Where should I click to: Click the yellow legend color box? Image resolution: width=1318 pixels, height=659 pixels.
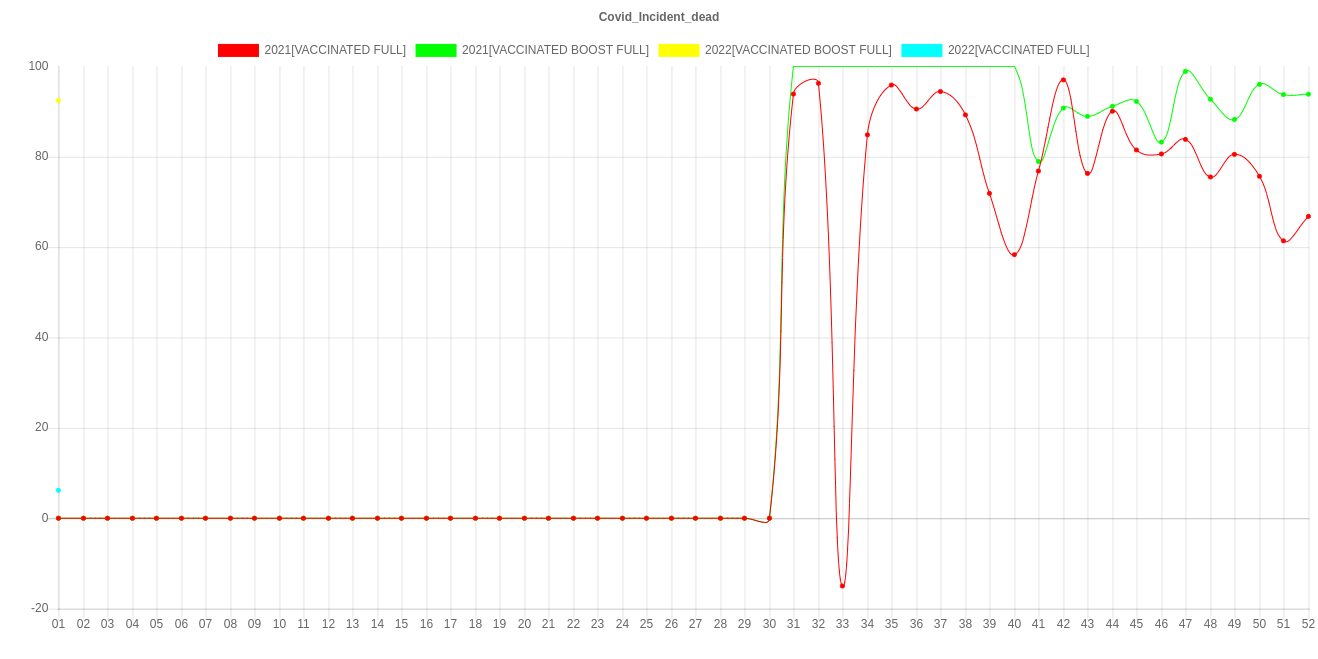[678, 50]
